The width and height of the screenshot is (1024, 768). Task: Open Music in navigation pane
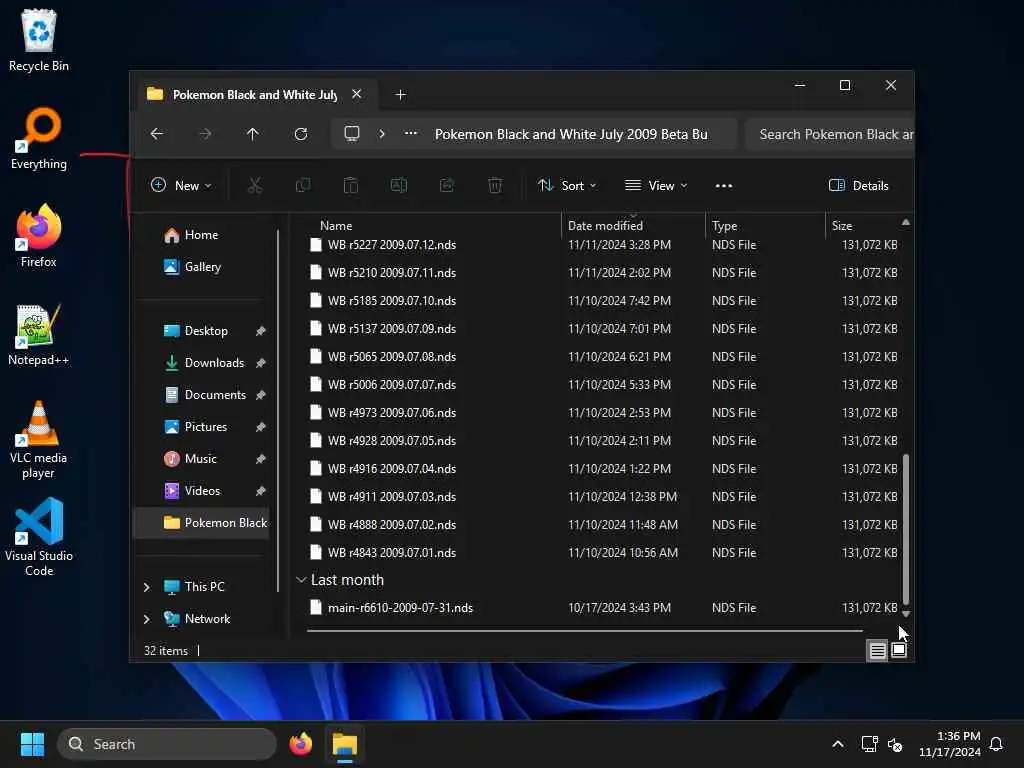(200, 458)
